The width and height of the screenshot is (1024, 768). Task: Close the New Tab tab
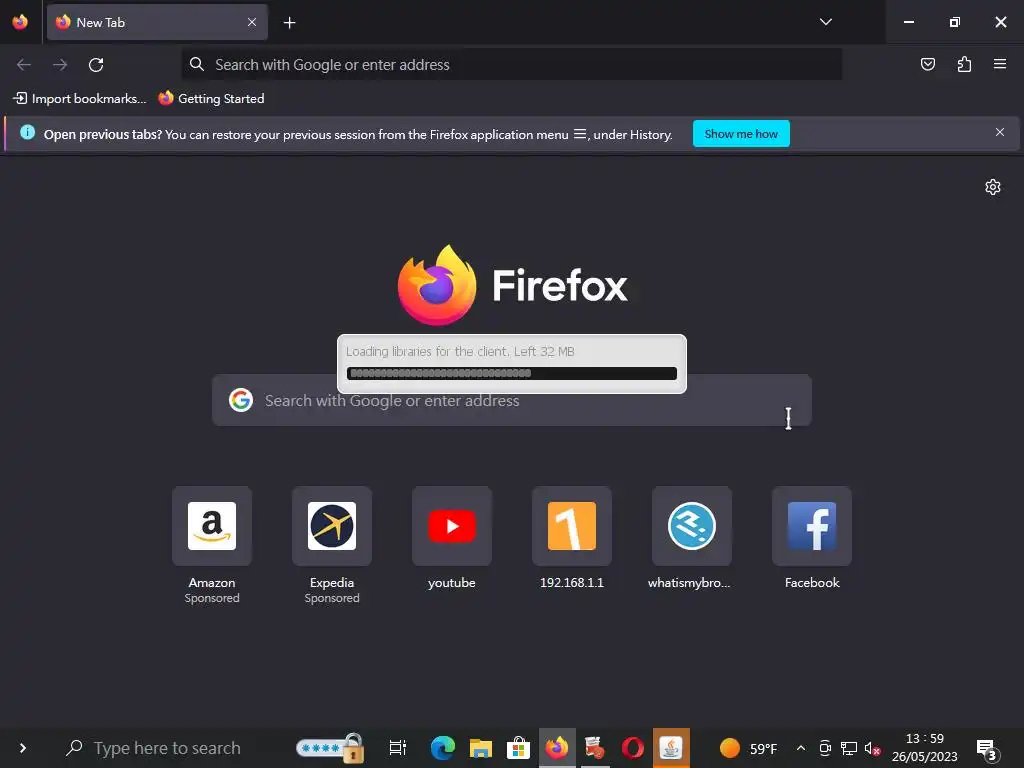(x=251, y=22)
